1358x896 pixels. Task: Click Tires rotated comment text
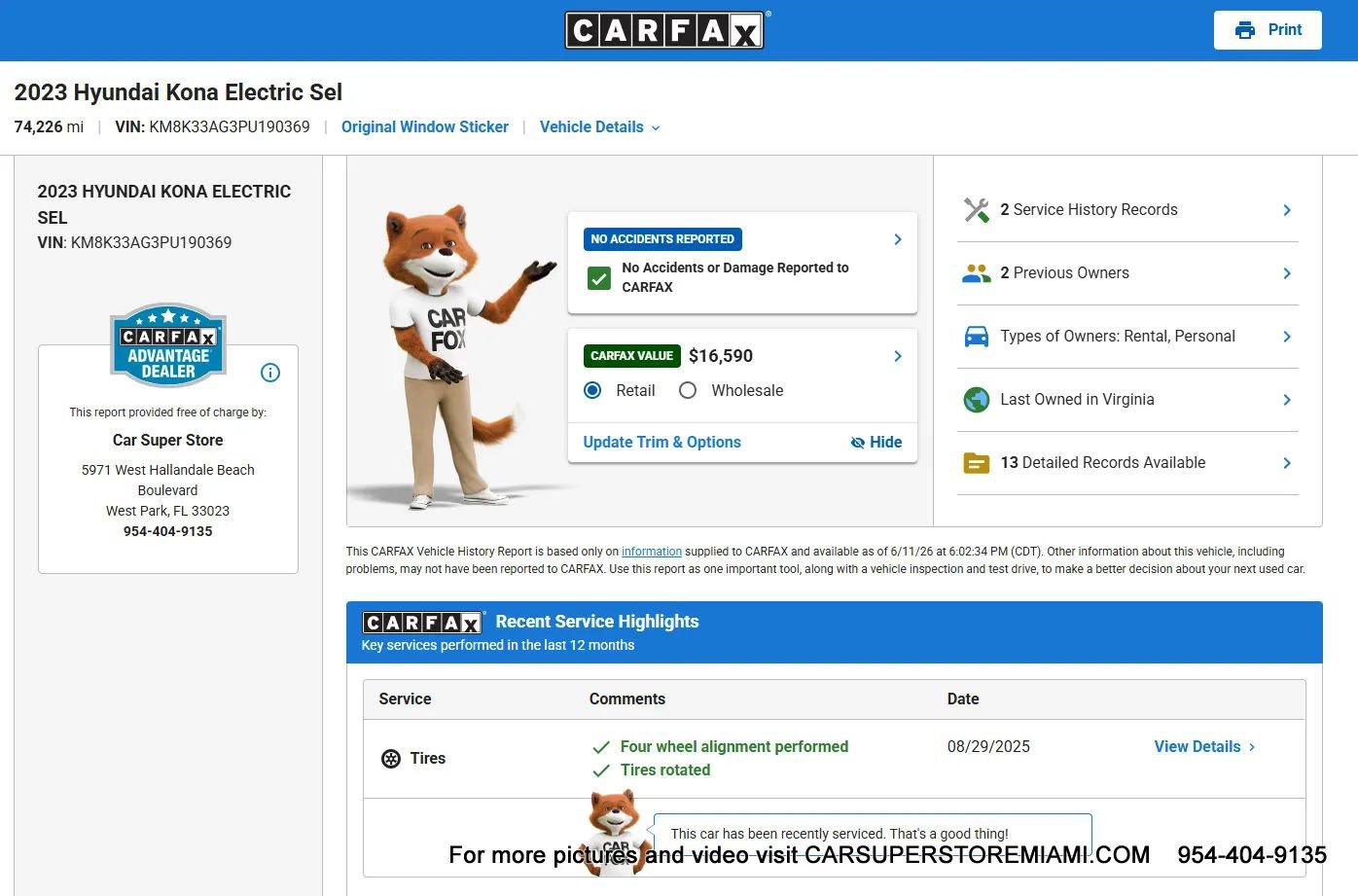665,771
